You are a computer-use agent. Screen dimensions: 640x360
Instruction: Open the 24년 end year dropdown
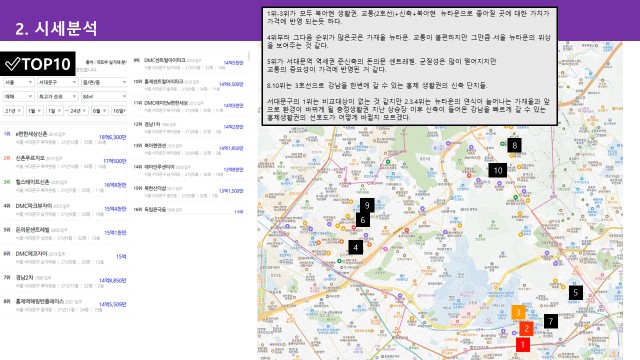pyautogui.click(x=78, y=111)
